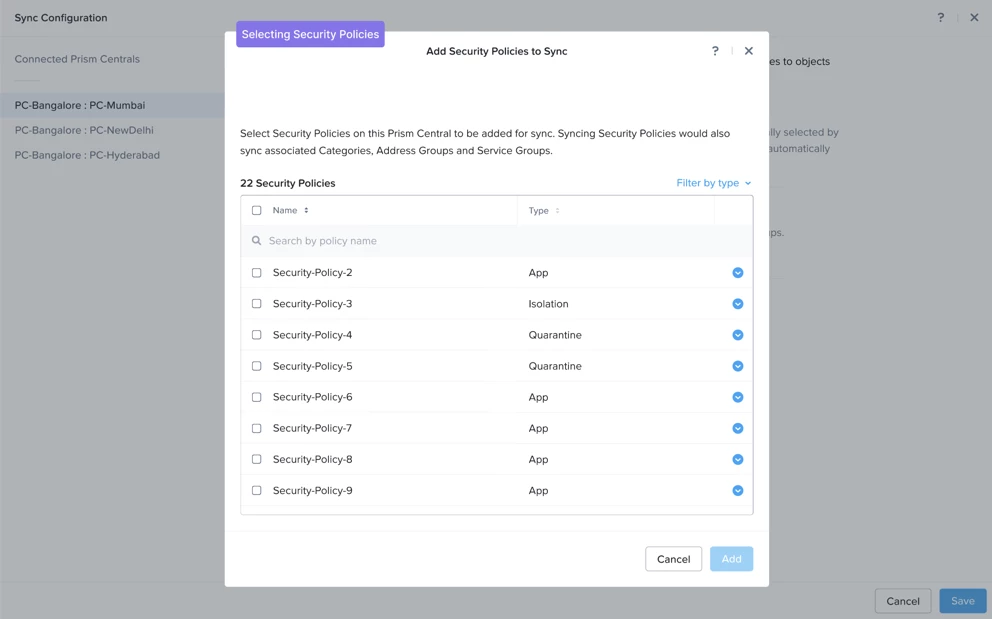This screenshot has height=619, width=992.
Task: Check the Security-Policy-5 checkbox
Action: click(x=256, y=366)
